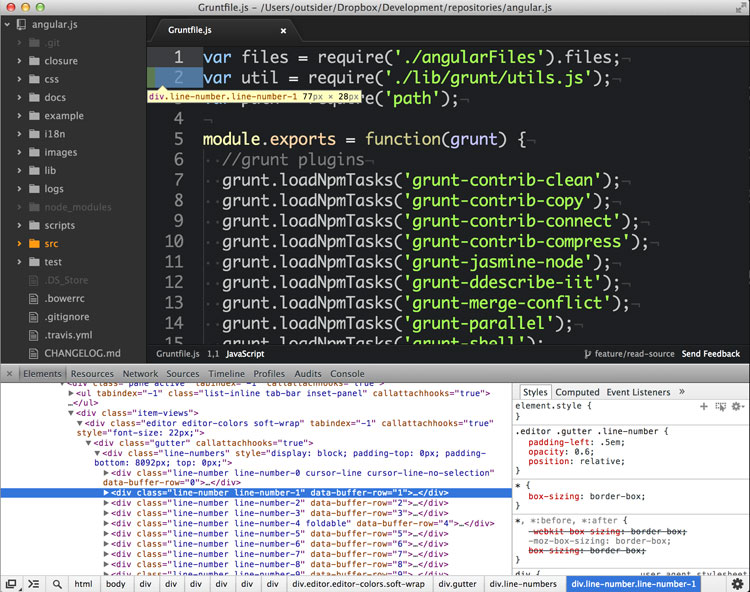Switch to the Console devtools tab
This screenshot has height=592, width=750.
click(347, 373)
